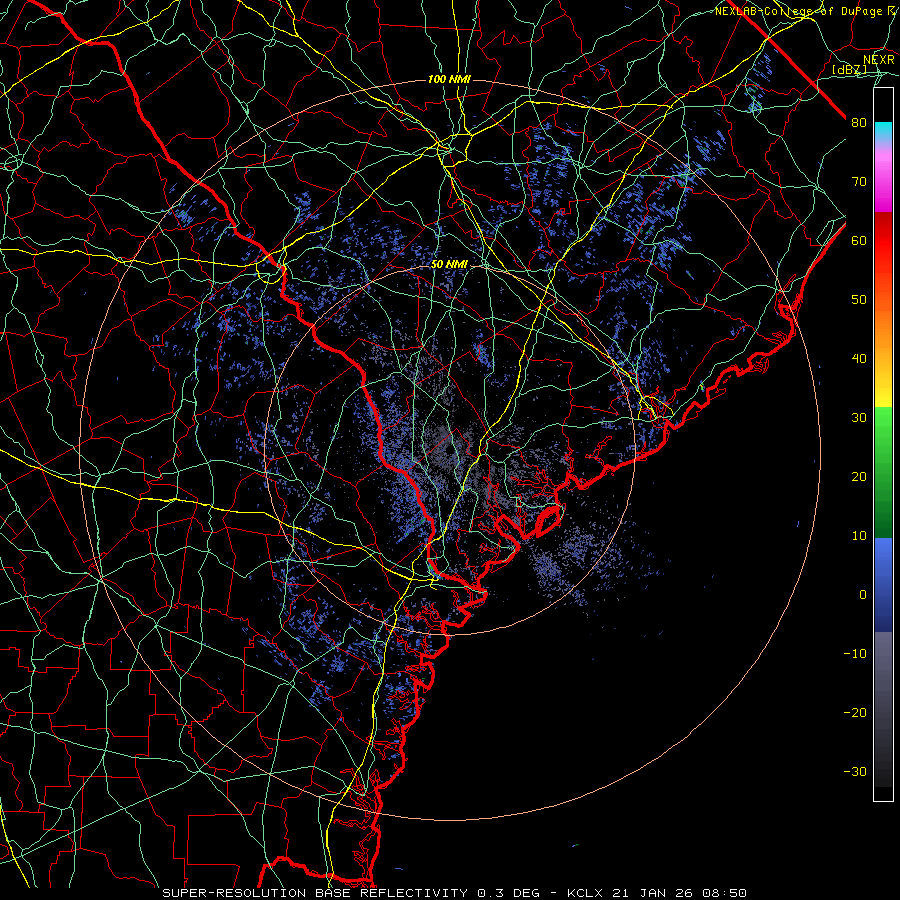Click the 70 value on the dBZ scale

click(x=859, y=182)
